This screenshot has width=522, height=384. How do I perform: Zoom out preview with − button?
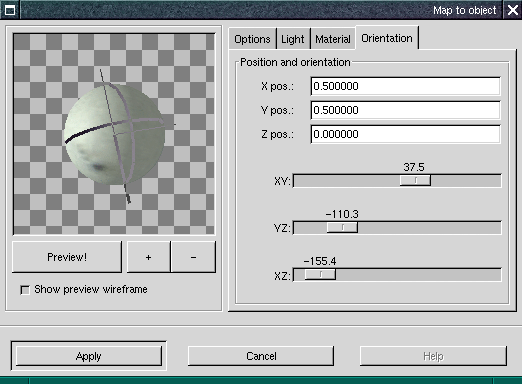[x=193, y=257]
